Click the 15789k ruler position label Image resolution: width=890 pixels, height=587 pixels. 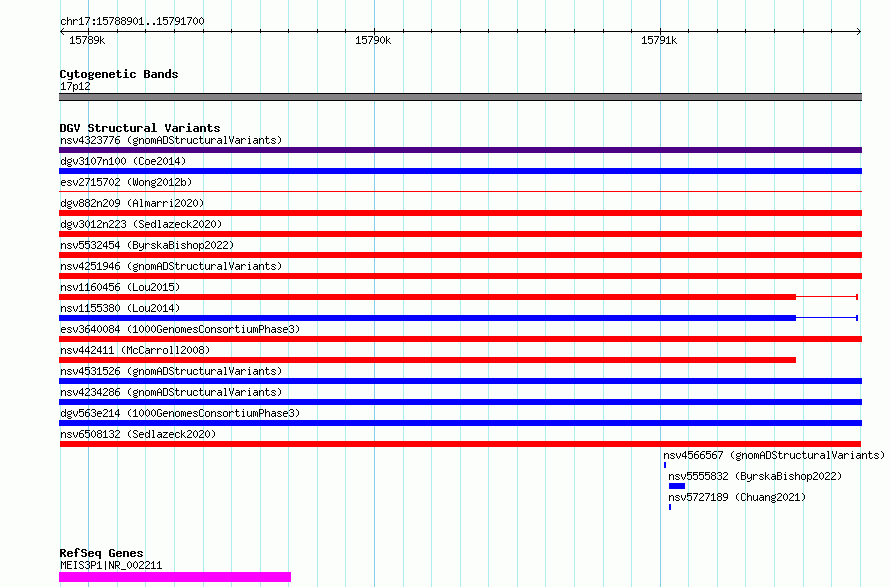click(87, 40)
